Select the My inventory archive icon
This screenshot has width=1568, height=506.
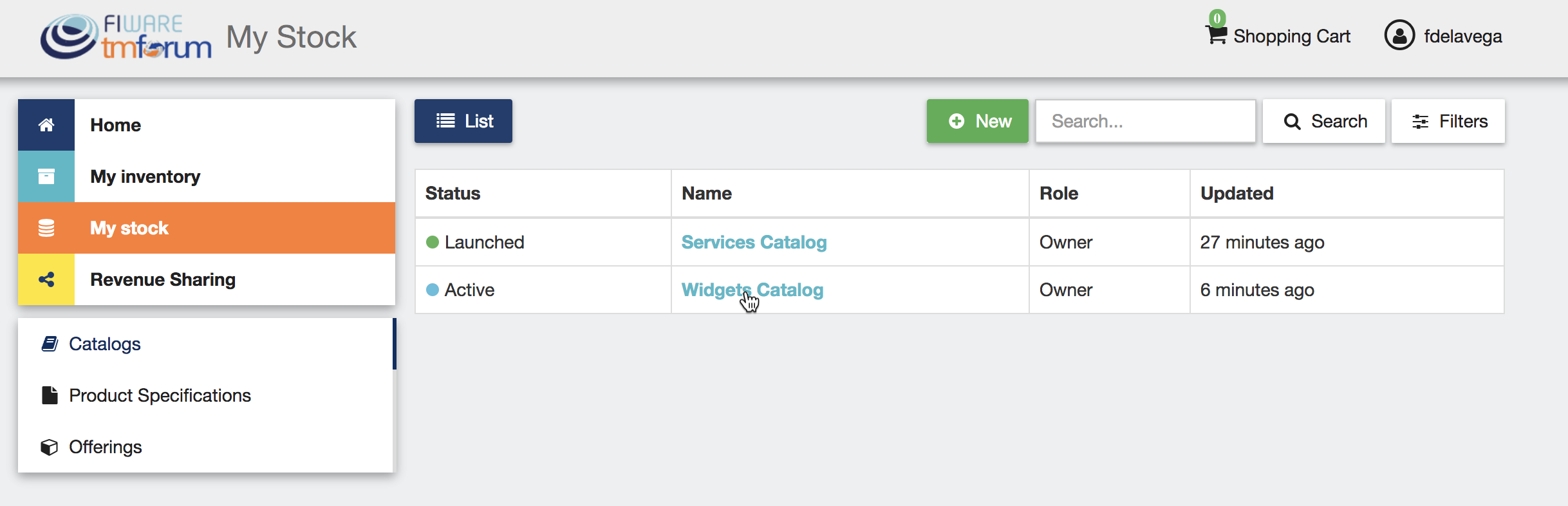(x=46, y=176)
